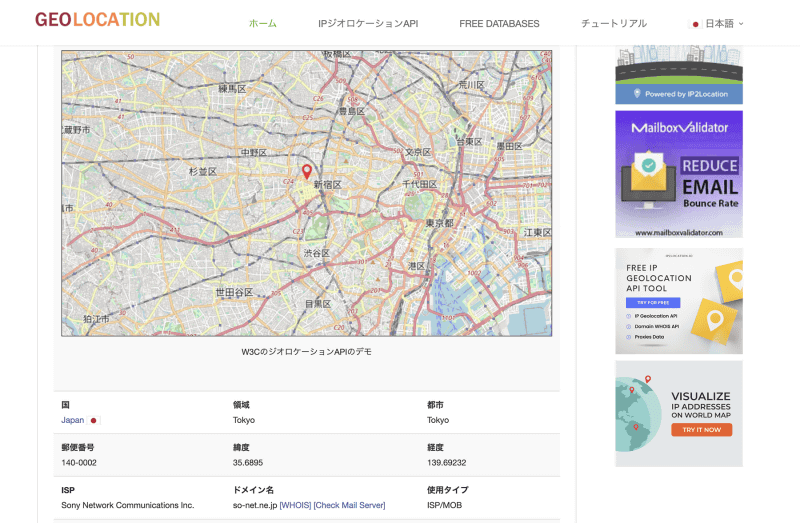Click the 渋谷区 label on the map
Viewport: 800px width, 523px height.
click(x=317, y=253)
